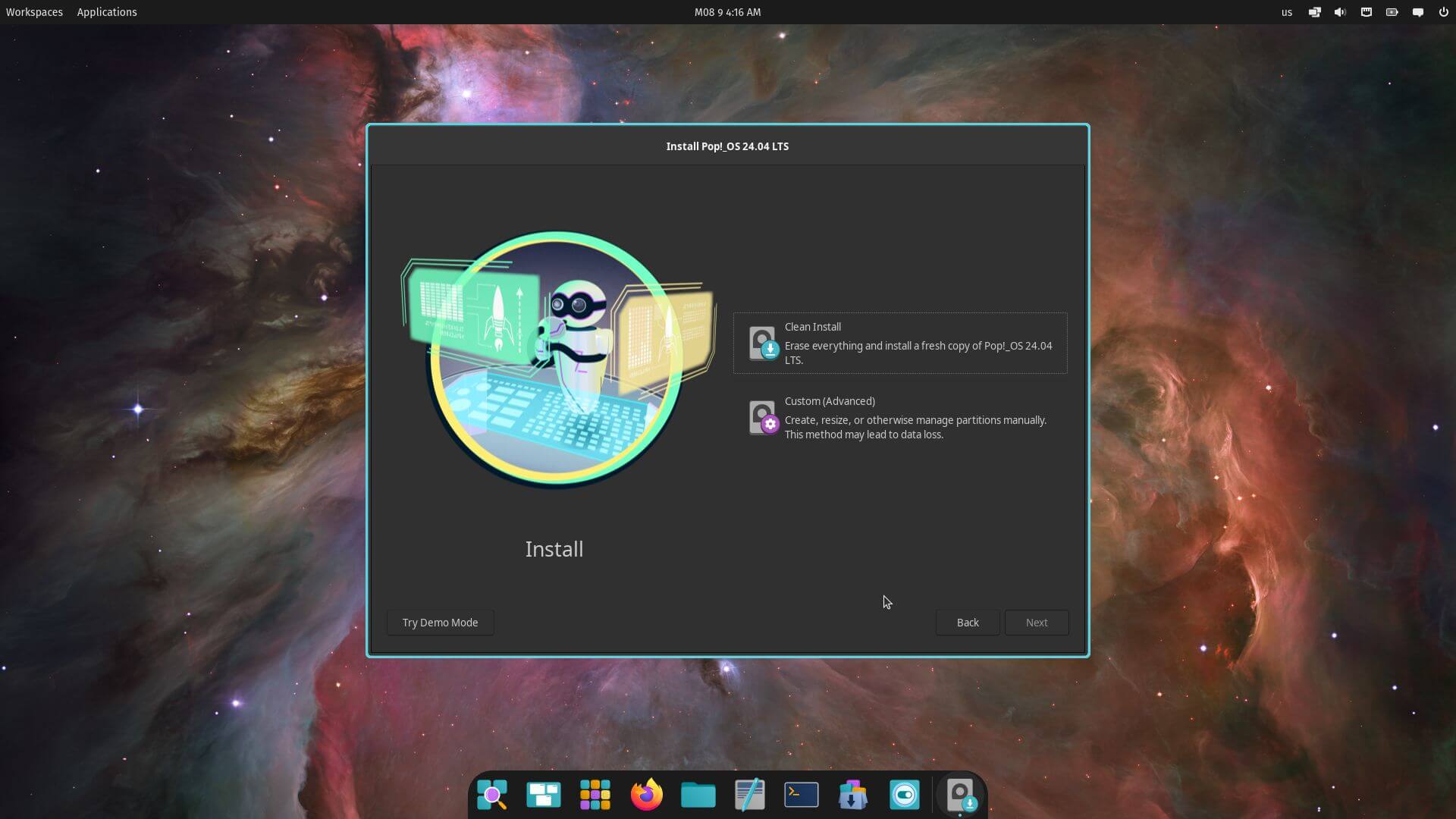Open the Pop!_Shop store icon in dock
The image size is (1456, 819).
853,795
